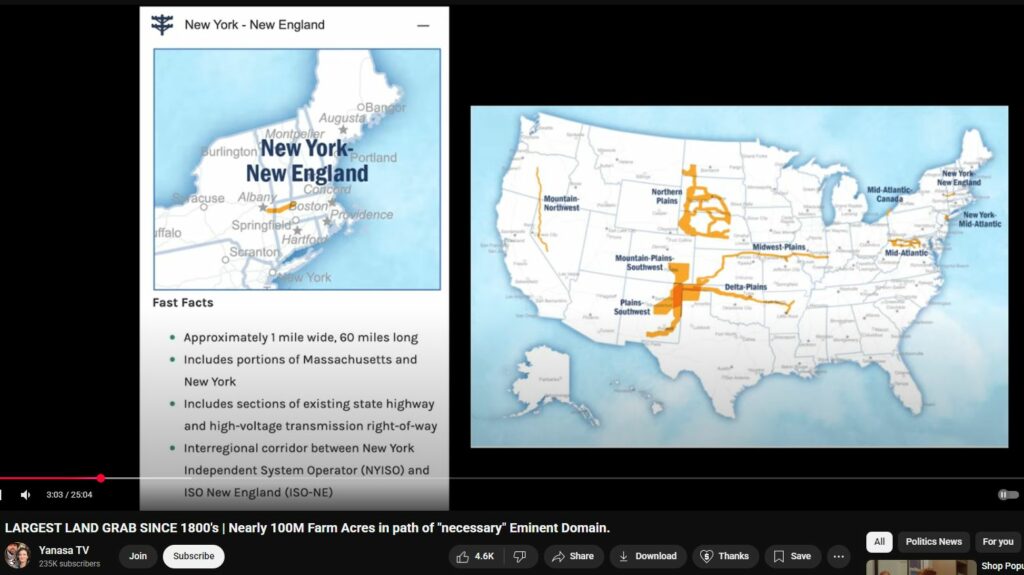Open more actions ellipsis menu

point(839,556)
